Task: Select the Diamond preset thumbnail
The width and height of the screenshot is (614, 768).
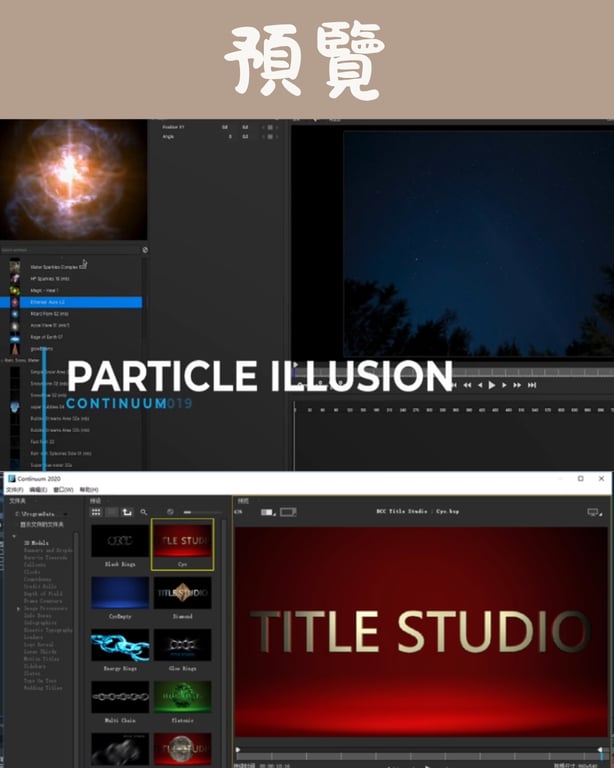Action: click(183, 593)
